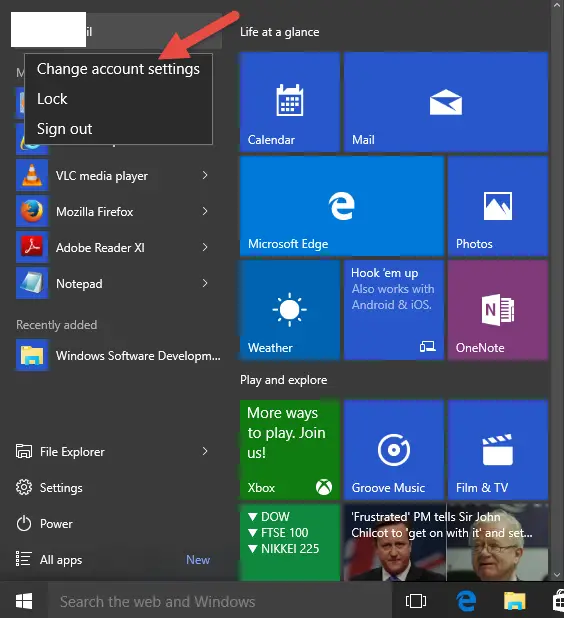This screenshot has width=564, height=618.
Task: Expand File Explorer jump list arrow
Action: pos(205,451)
